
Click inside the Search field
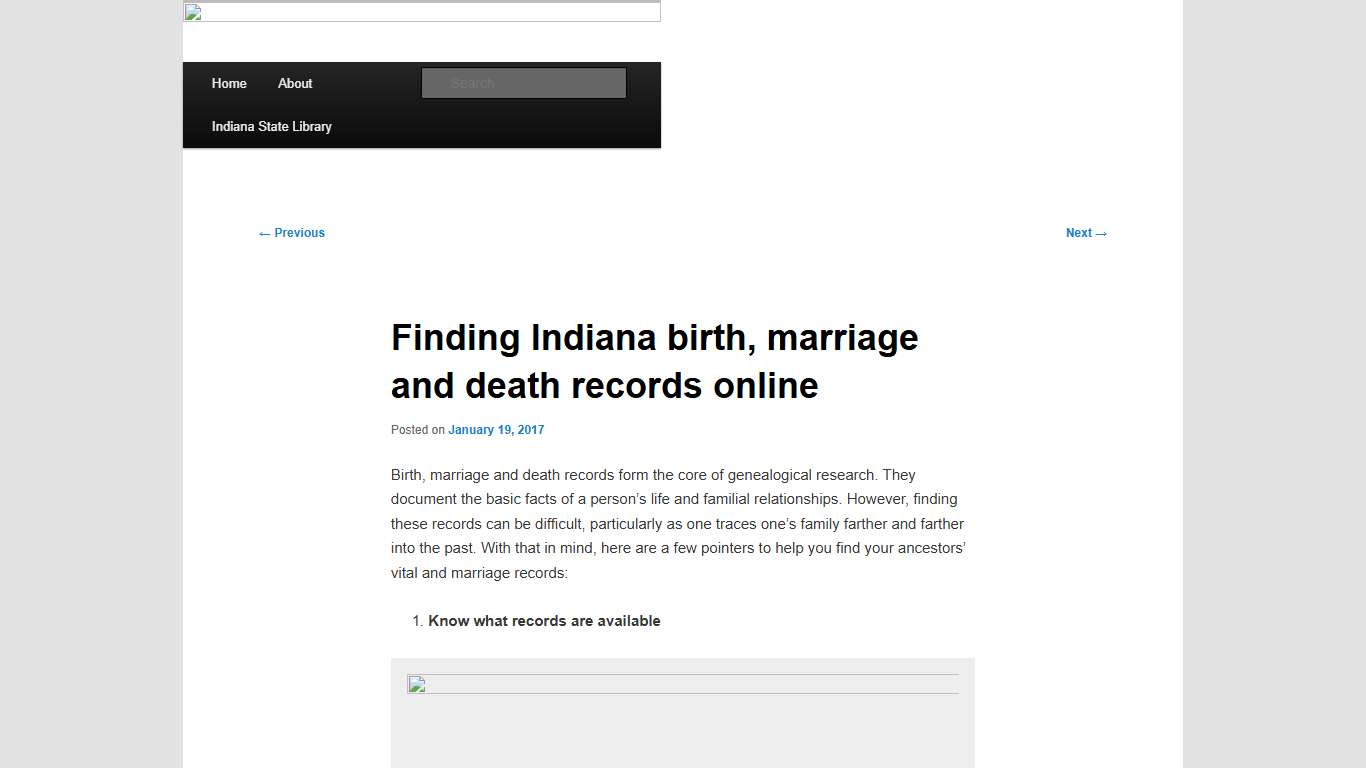pos(523,83)
